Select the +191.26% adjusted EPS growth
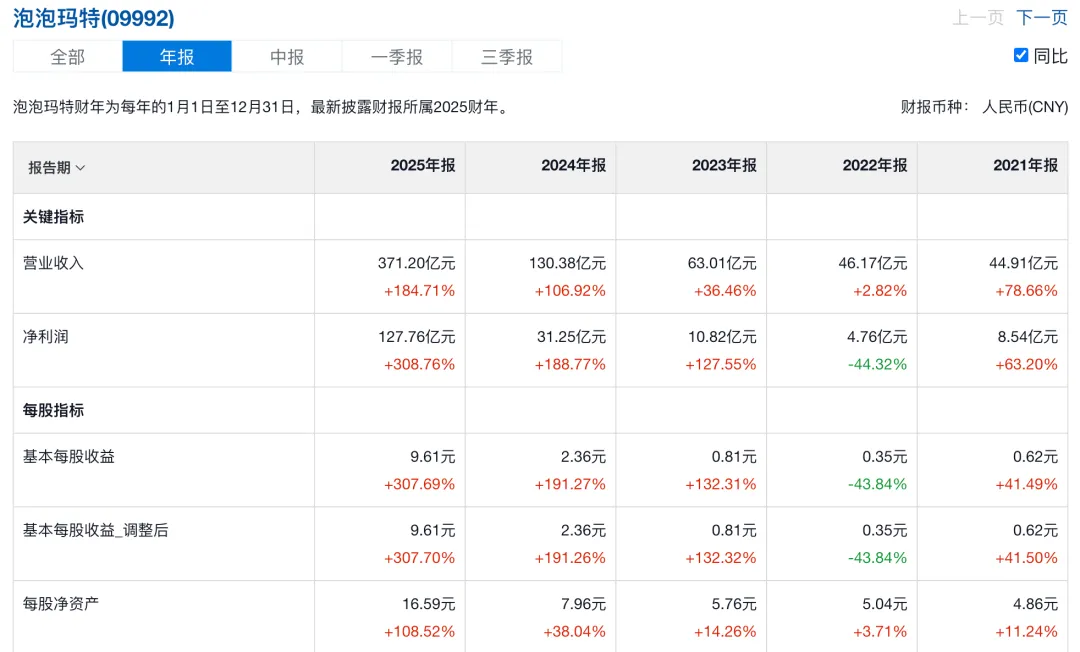Image resolution: width=1080 pixels, height=652 pixels. [x=570, y=558]
